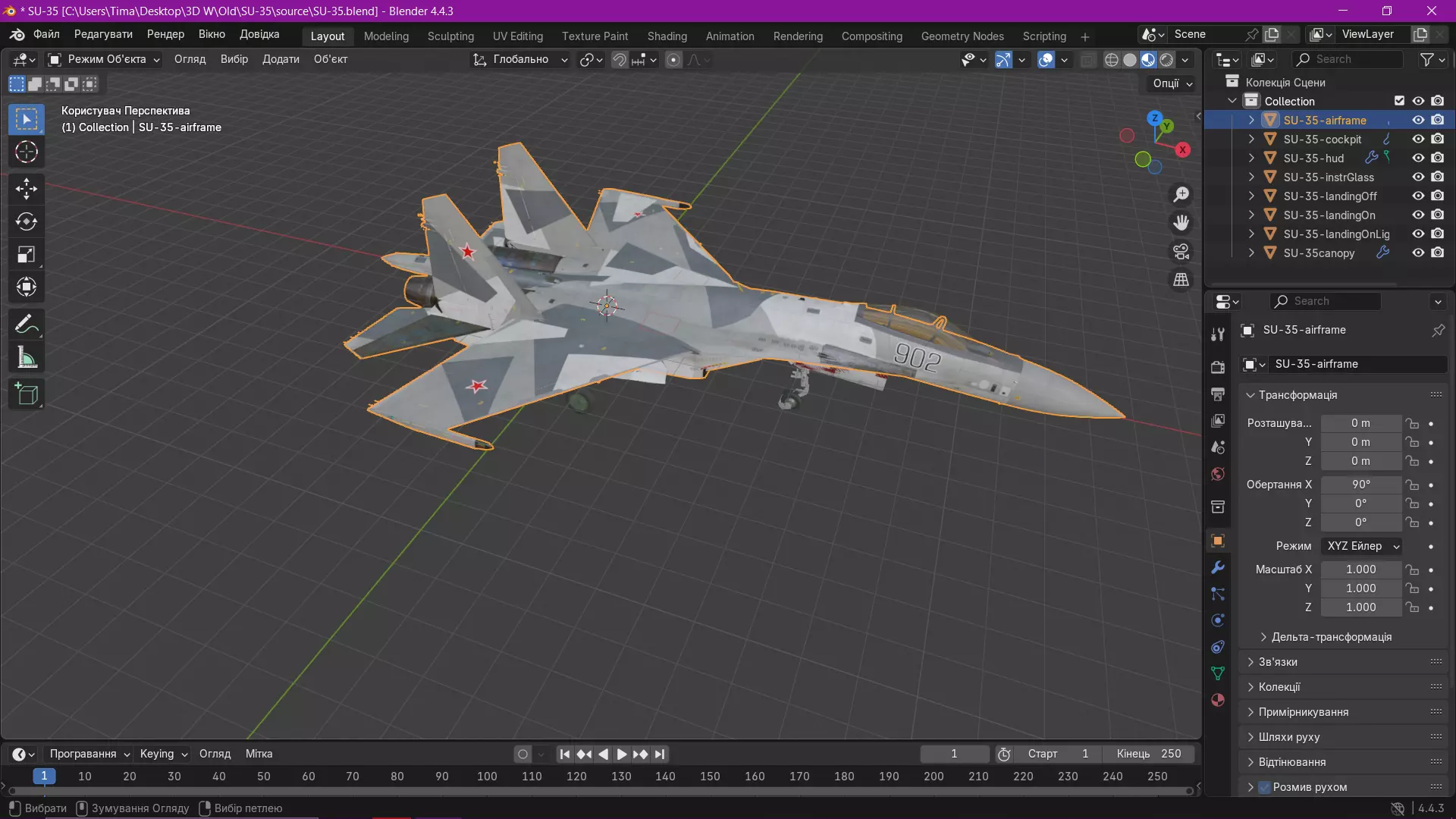The width and height of the screenshot is (1456, 819).
Task: Open the Modifiers wrench tab
Action: [x=1218, y=567]
